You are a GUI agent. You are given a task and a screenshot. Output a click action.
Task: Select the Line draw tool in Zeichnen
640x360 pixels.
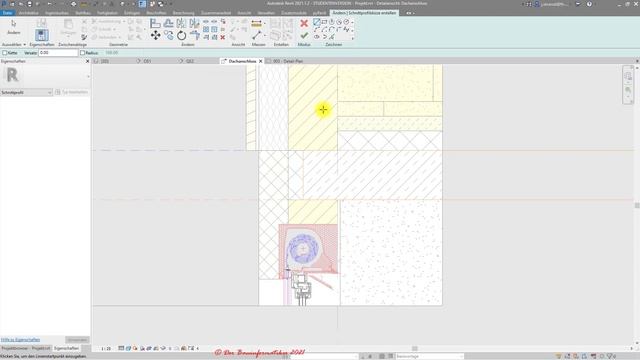(x=317, y=22)
